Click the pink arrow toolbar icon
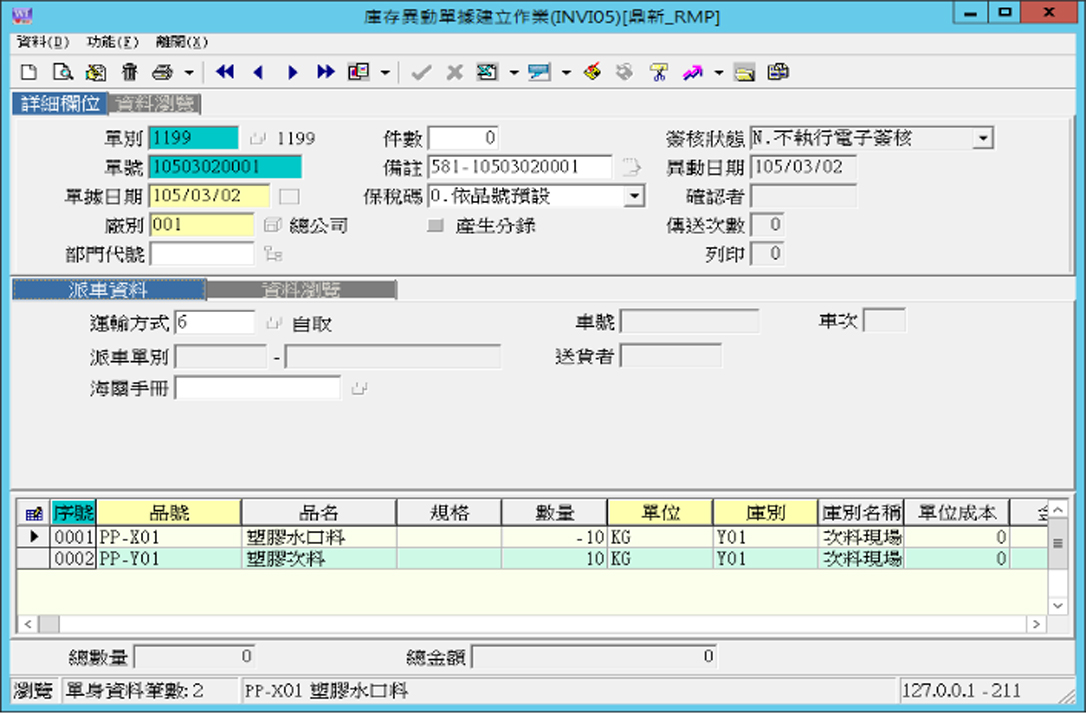Screen dimensions: 1086x715 pos(692,72)
